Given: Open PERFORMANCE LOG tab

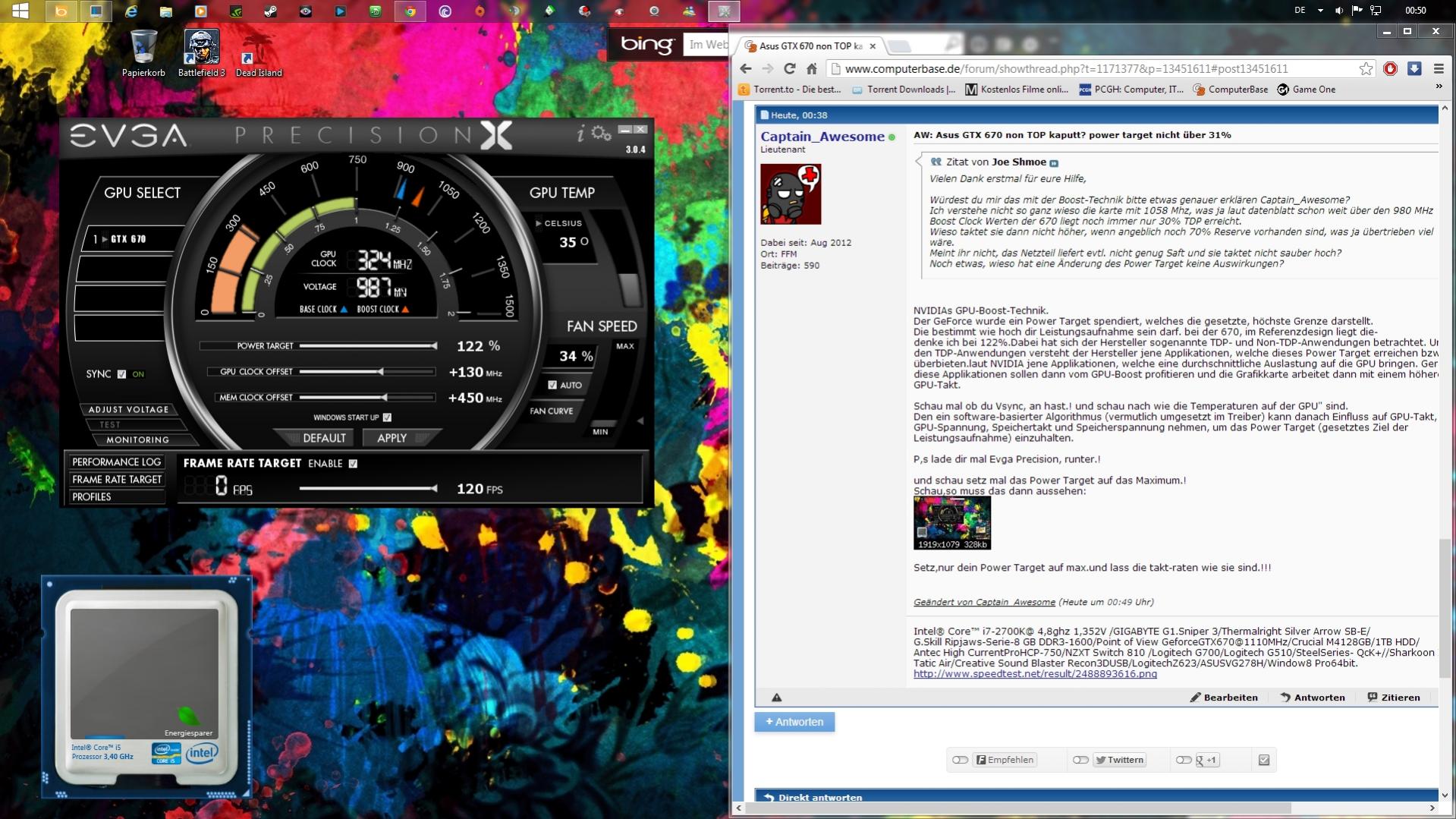Looking at the screenshot, I should (x=116, y=462).
